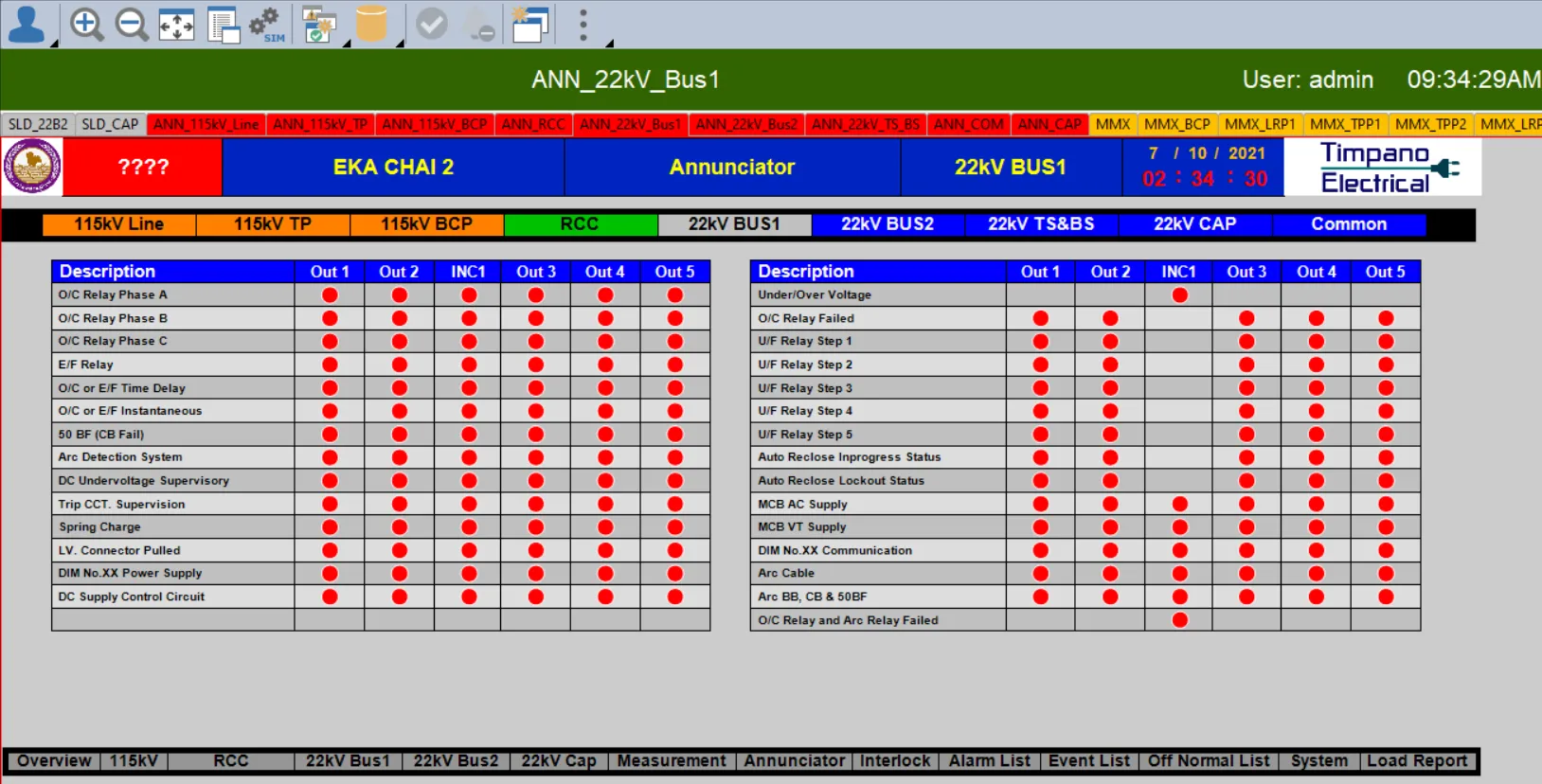Switch to SLD_CAP tab
Image resolution: width=1542 pixels, height=784 pixels.
pyautogui.click(x=110, y=124)
